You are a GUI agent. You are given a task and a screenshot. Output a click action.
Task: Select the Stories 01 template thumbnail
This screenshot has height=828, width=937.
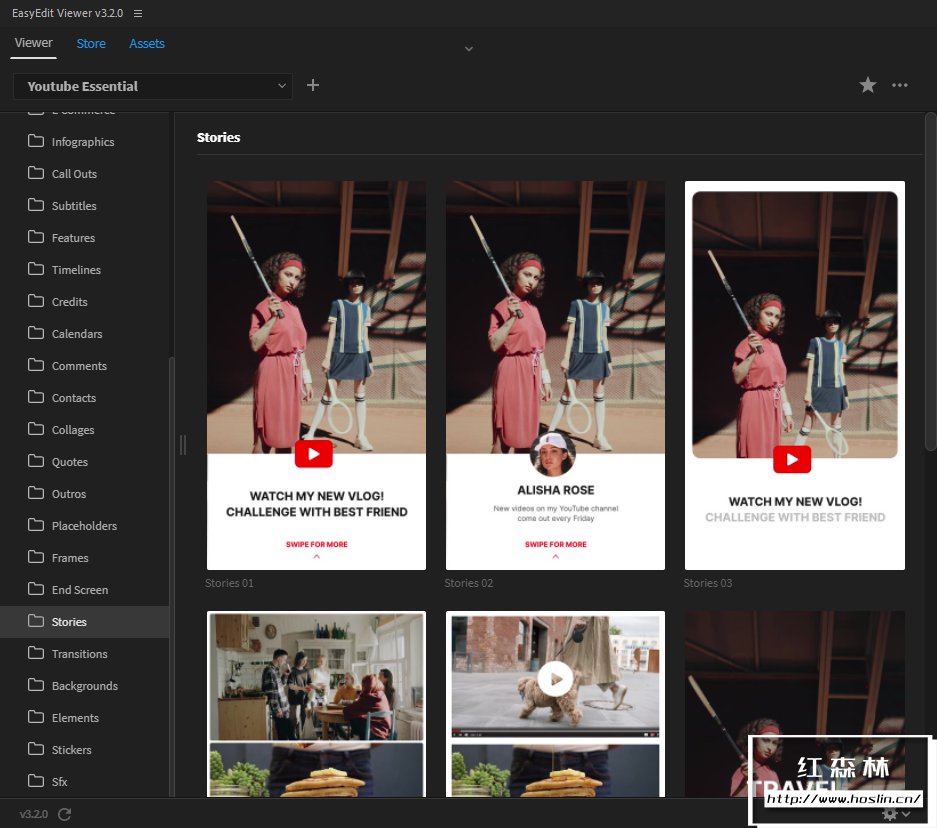pyautogui.click(x=316, y=375)
